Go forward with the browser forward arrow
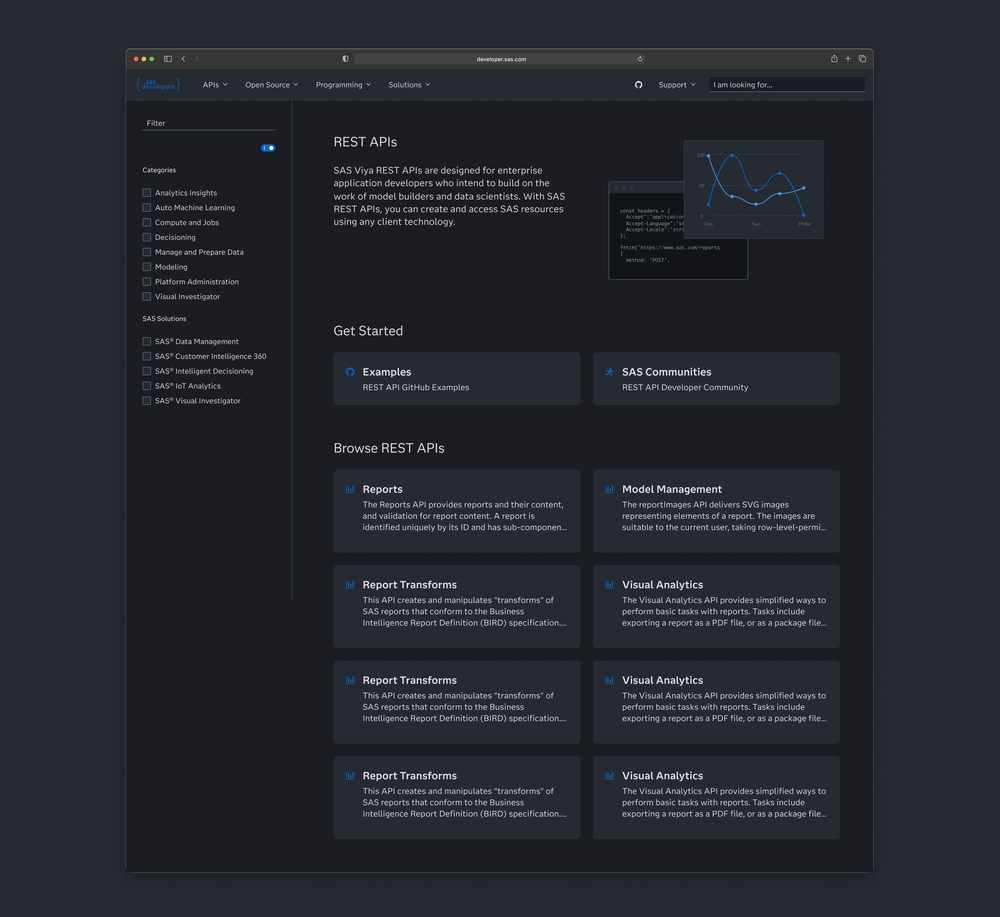1000x917 pixels. (197, 59)
